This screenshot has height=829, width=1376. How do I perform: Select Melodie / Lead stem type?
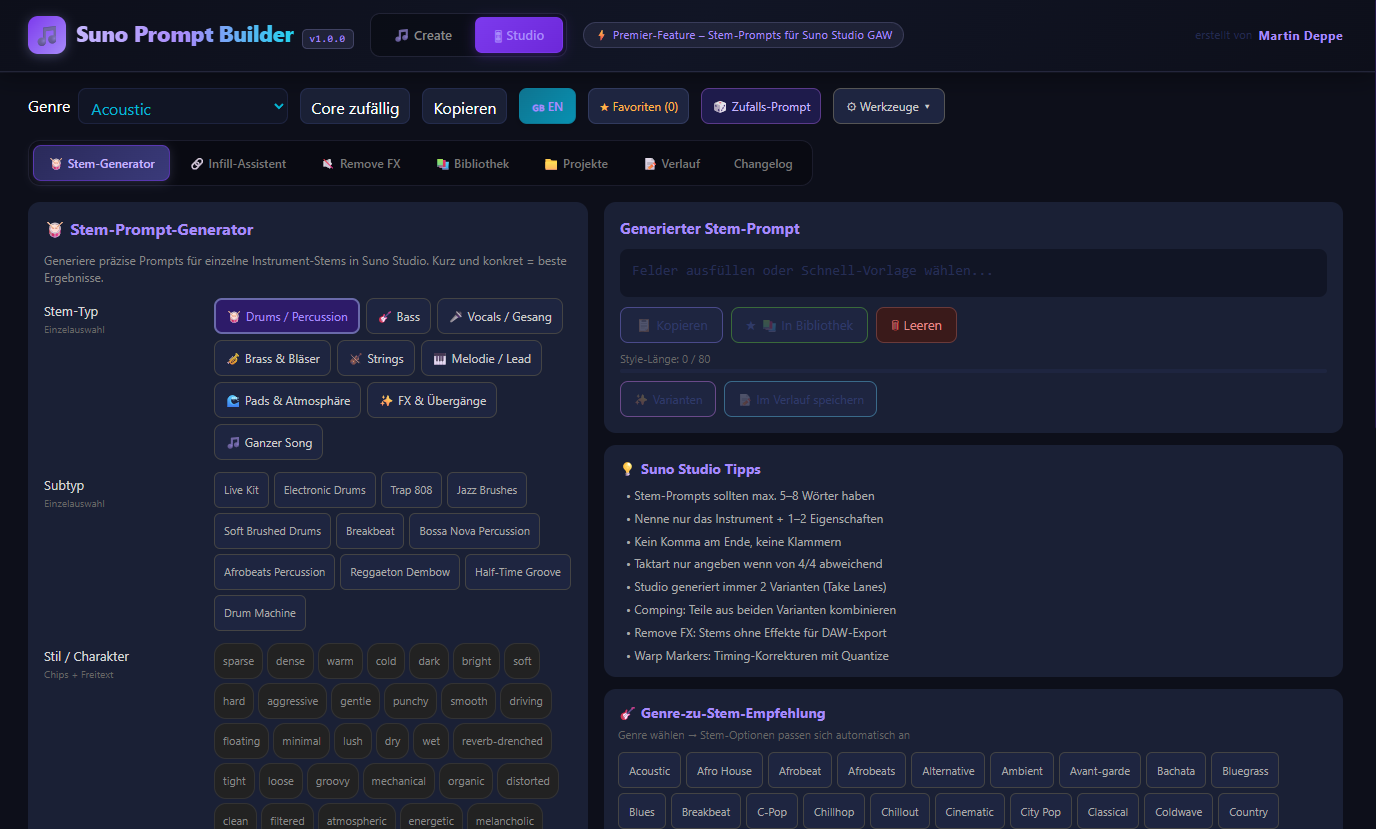(x=481, y=358)
